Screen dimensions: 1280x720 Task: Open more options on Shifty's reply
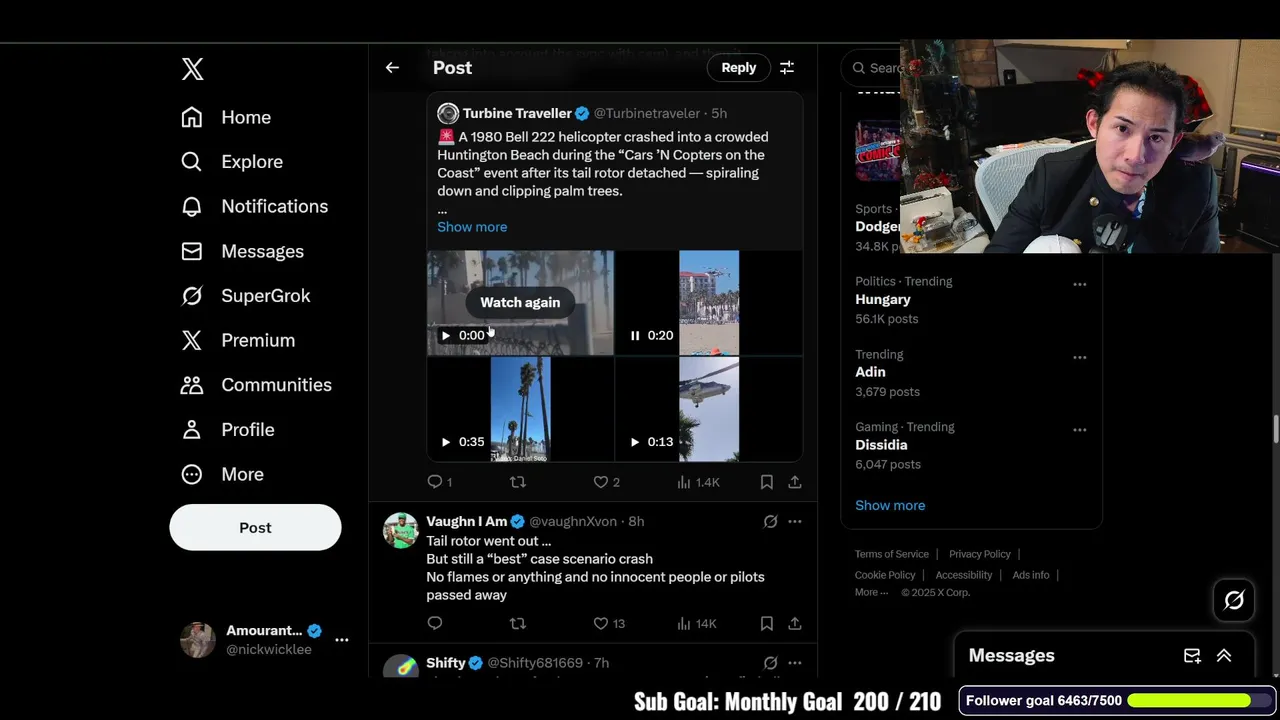pyautogui.click(x=795, y=663)
